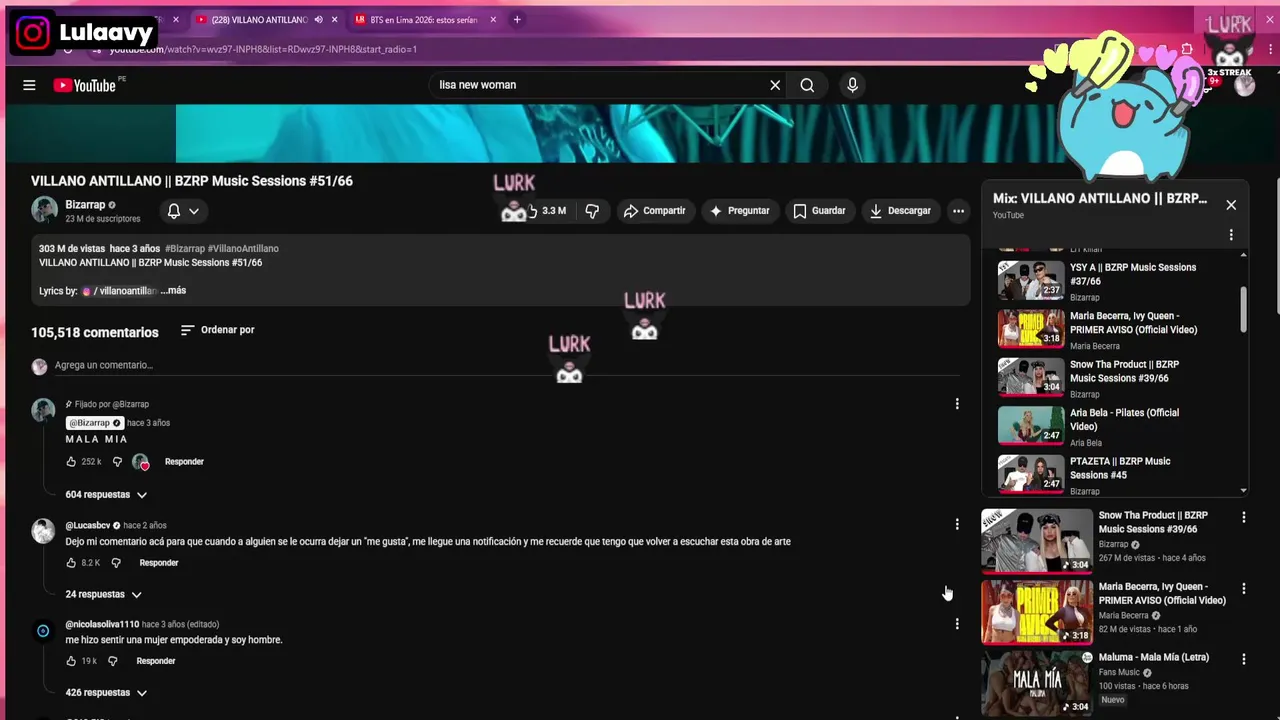Save video with Guardar button
The image size is (1280, 720).
(819, 211)
